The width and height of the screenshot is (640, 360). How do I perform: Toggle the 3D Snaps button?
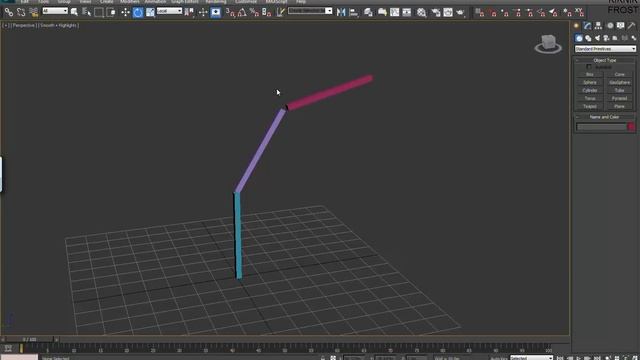230,12
